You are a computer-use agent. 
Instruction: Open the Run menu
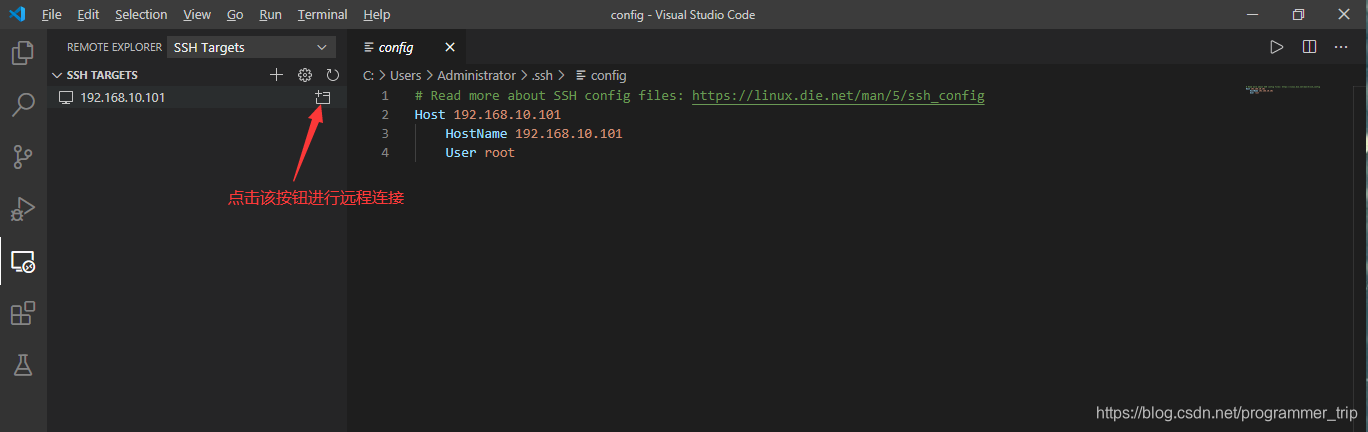coord(270,14)
